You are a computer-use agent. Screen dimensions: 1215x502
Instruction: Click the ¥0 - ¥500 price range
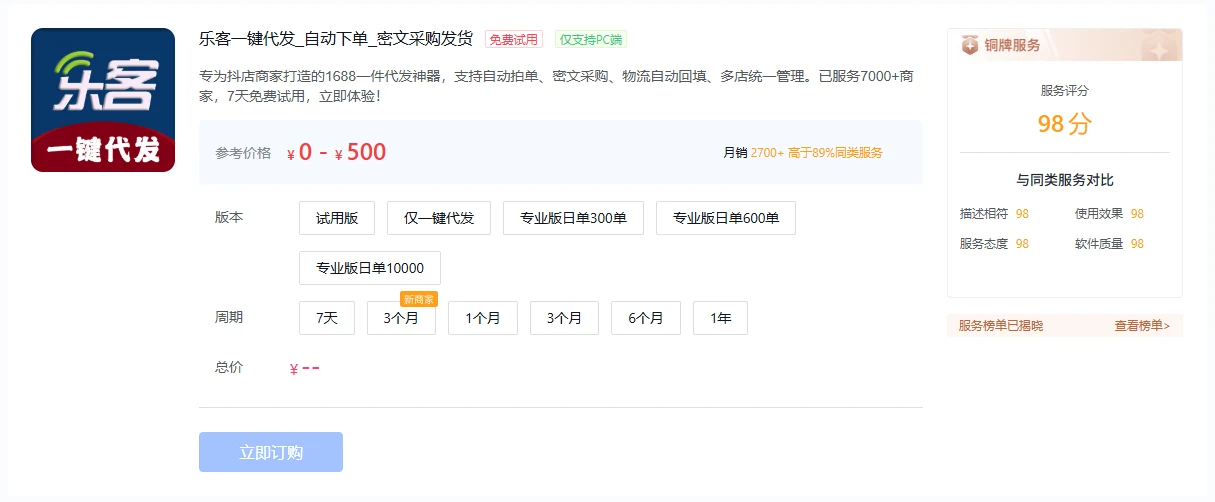pyautogui.click(x=336, y=152)
